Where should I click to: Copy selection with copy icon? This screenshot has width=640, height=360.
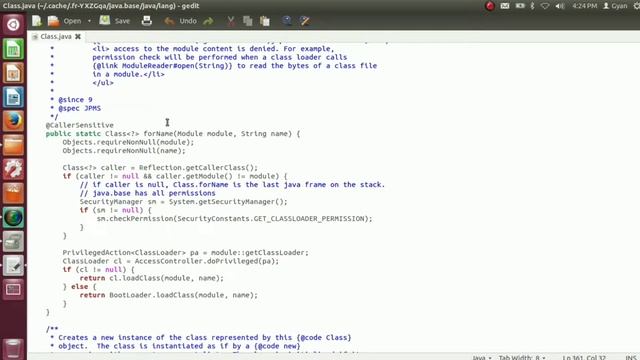pos(247,21)
